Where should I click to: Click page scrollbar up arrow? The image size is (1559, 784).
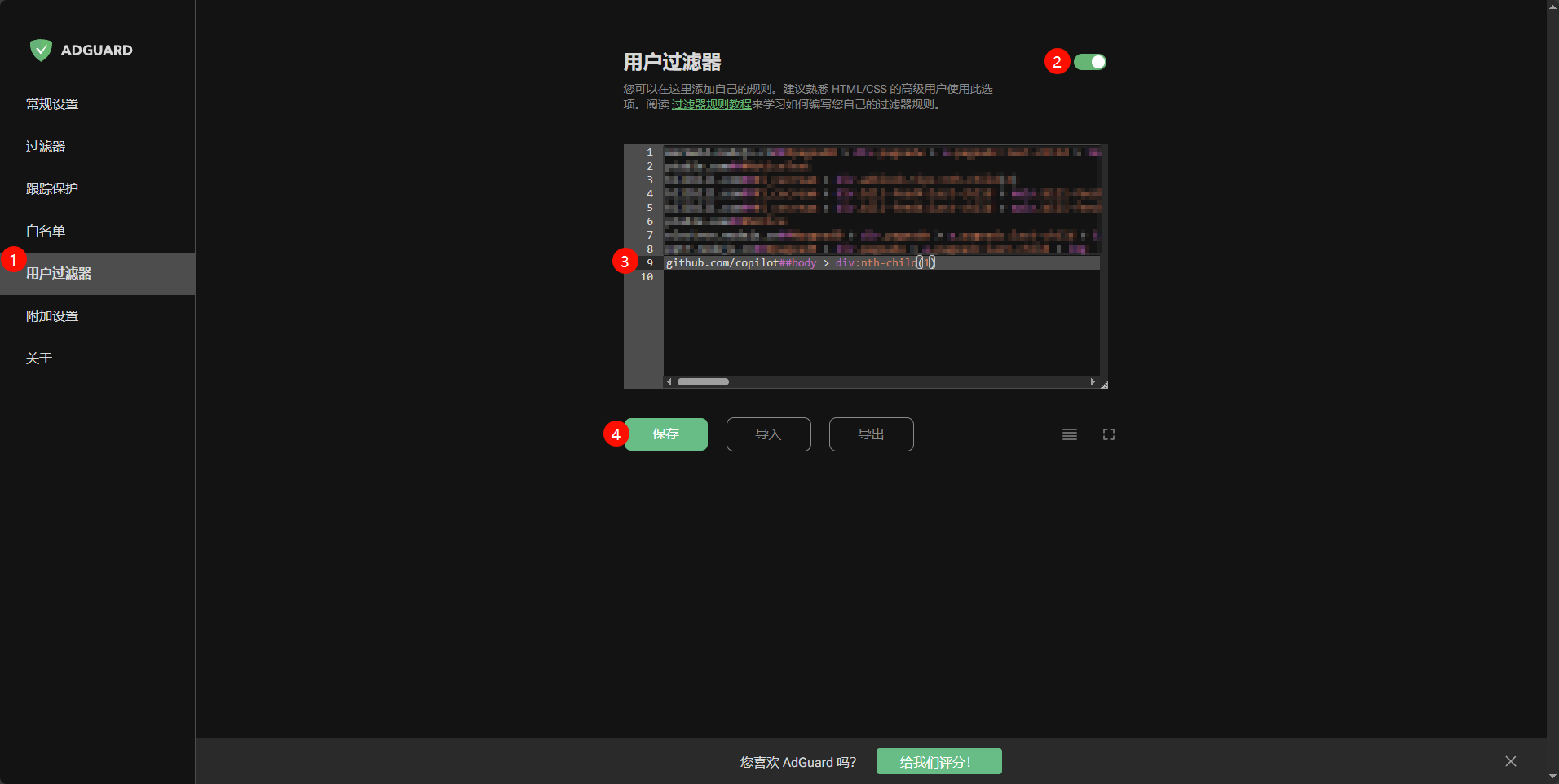pyautogui.click(x=1552, y=7)
